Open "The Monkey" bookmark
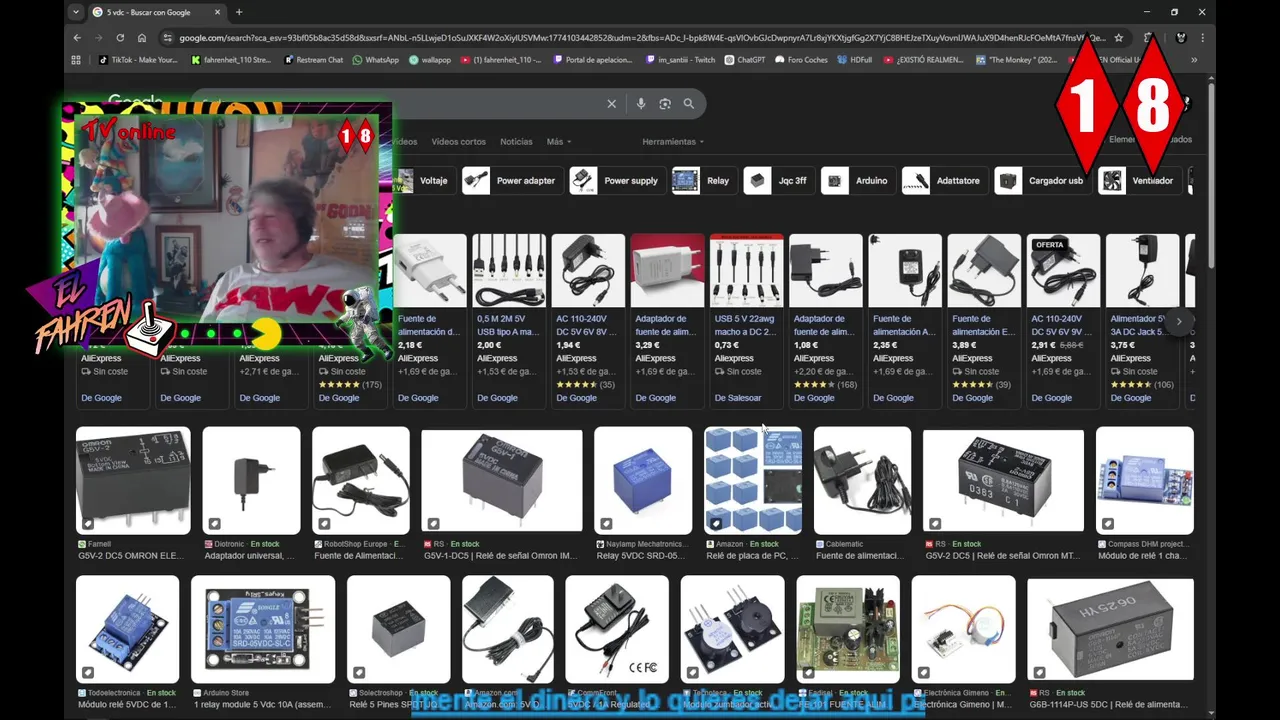This screenshot has width=1280, height=720. [1017, 60]
